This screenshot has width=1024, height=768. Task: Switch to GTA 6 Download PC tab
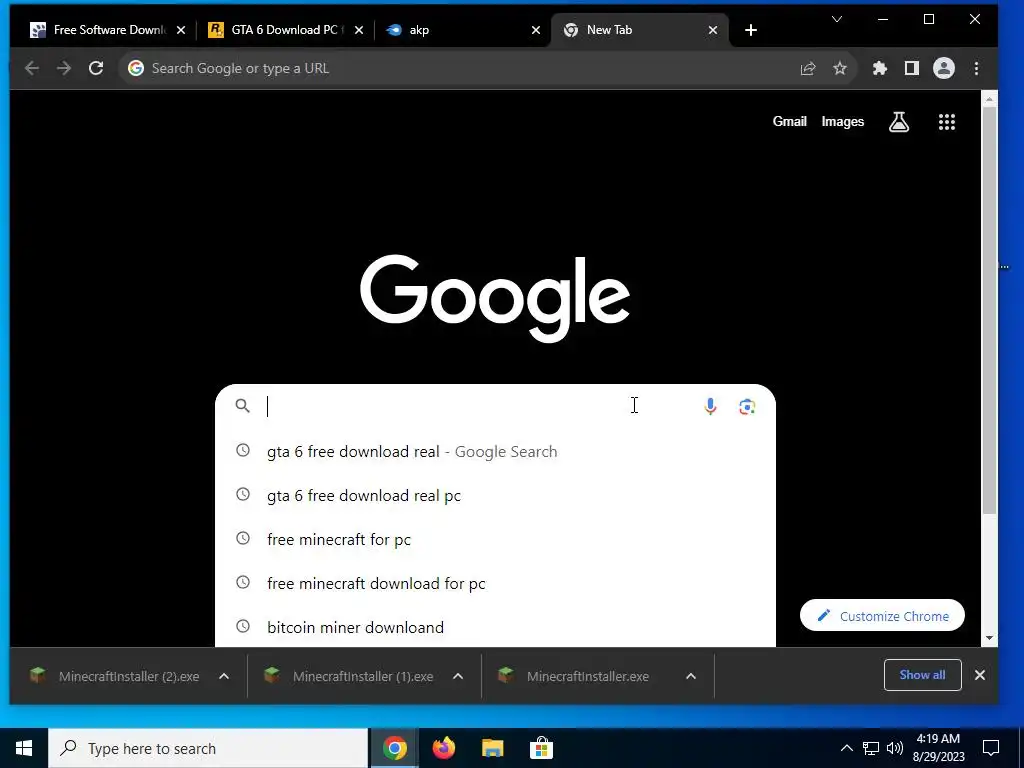[285, 30]
